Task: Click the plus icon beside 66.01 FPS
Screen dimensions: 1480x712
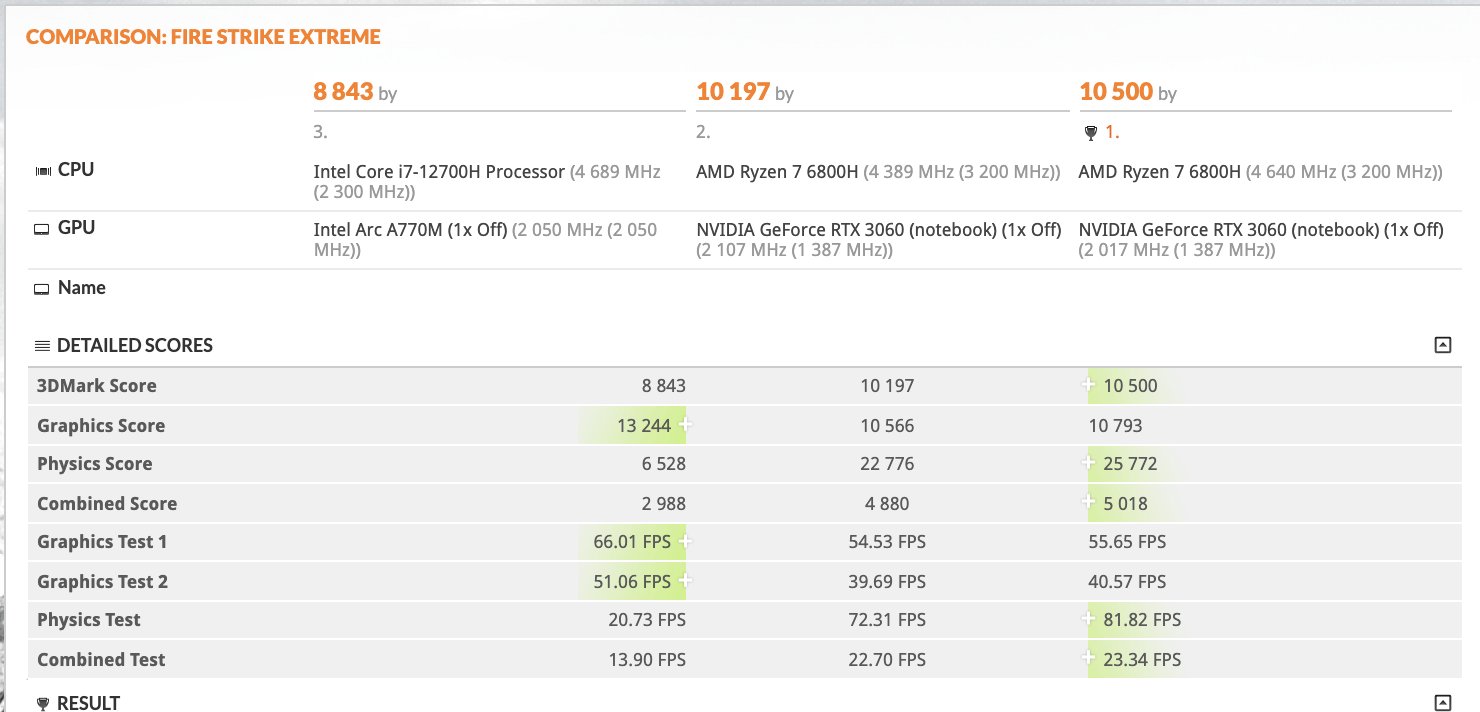Action: (x=685, y=542)
